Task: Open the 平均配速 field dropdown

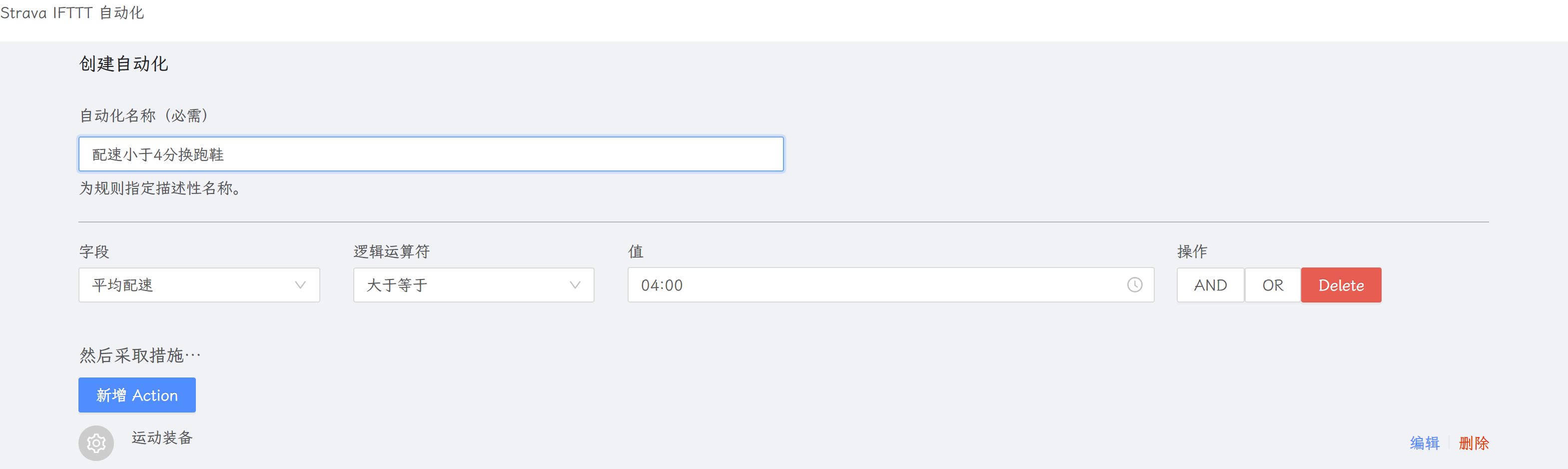Action: [199, 285]
